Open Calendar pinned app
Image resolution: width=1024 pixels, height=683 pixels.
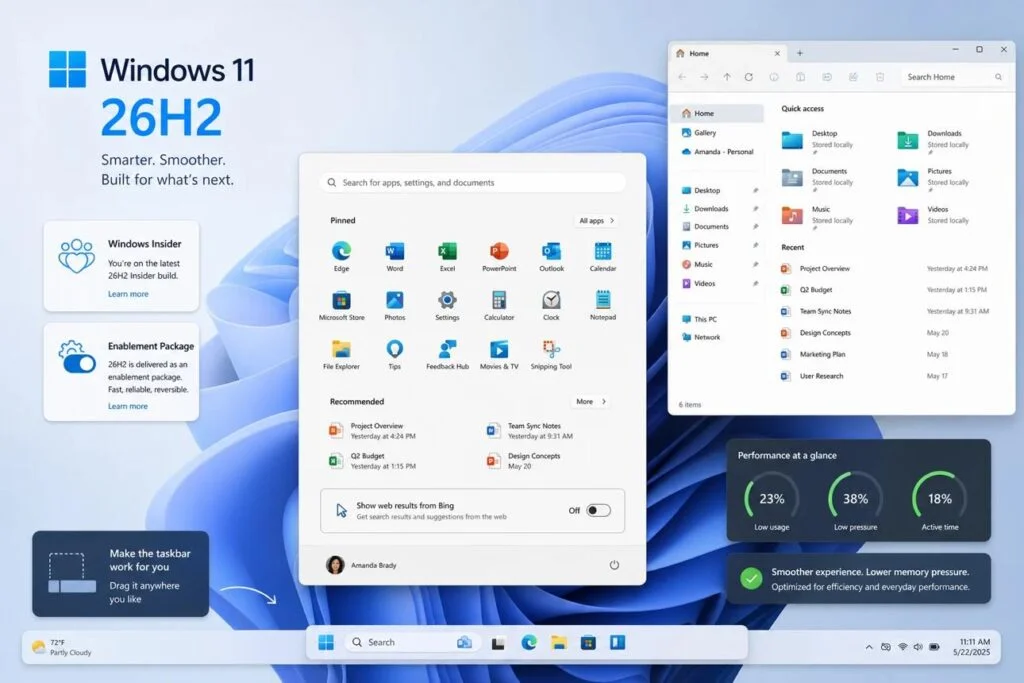(x=603, y=256)
